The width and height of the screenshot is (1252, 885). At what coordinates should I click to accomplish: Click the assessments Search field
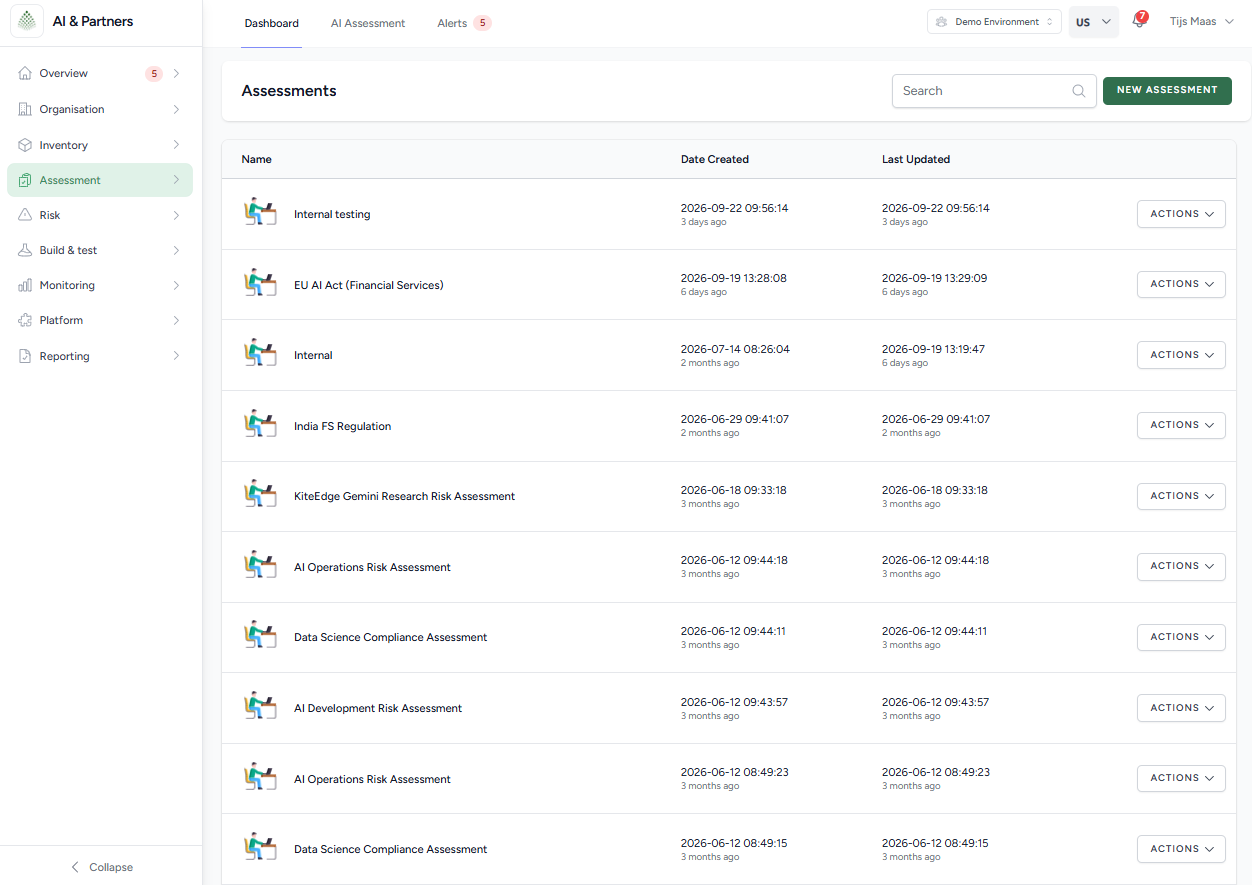994,91
